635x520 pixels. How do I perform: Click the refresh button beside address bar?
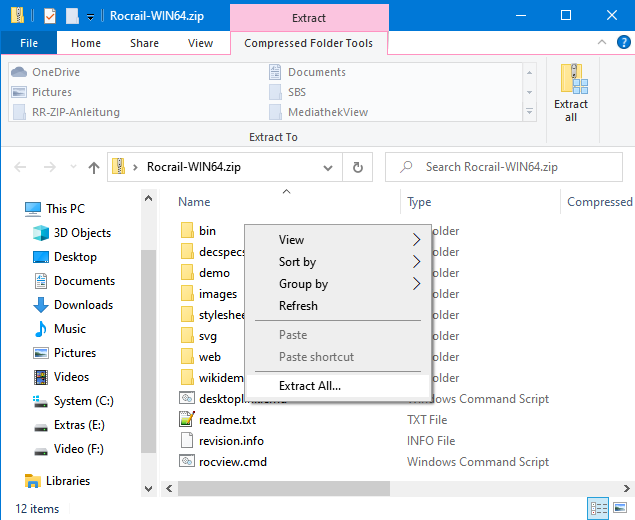pos(357,167)
